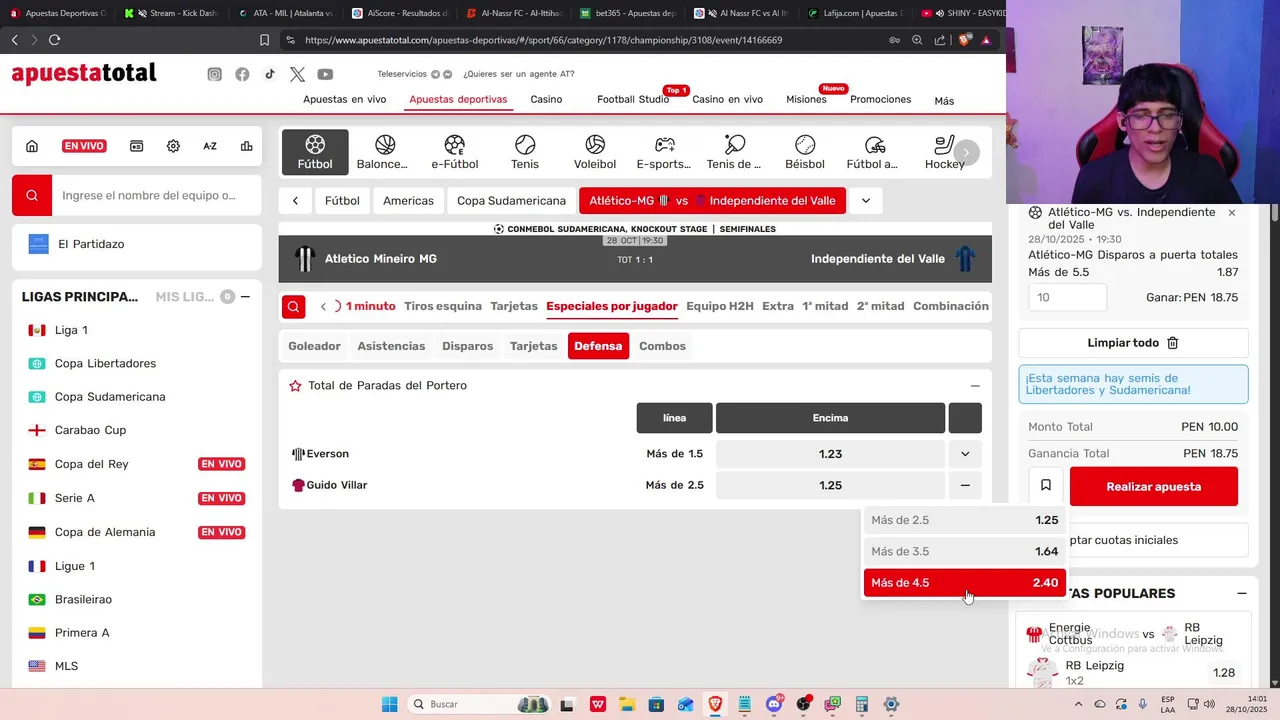This screenshot has height=720, width=1280.
Task: Pick Everson Más de 1.5 odds 1.23
Action: [x=830, y=454]
